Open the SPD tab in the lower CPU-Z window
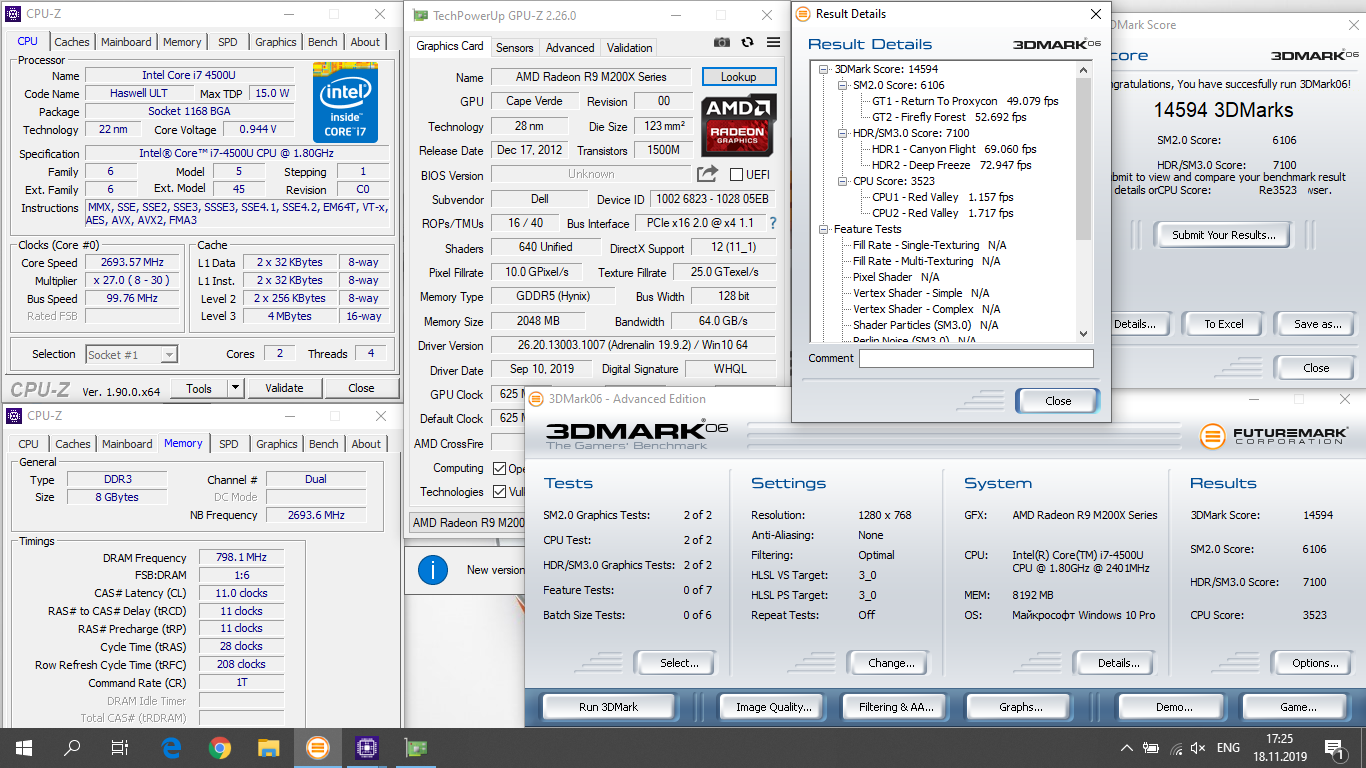This screenshot has width=1366, height=768. [x=229, y=444]
